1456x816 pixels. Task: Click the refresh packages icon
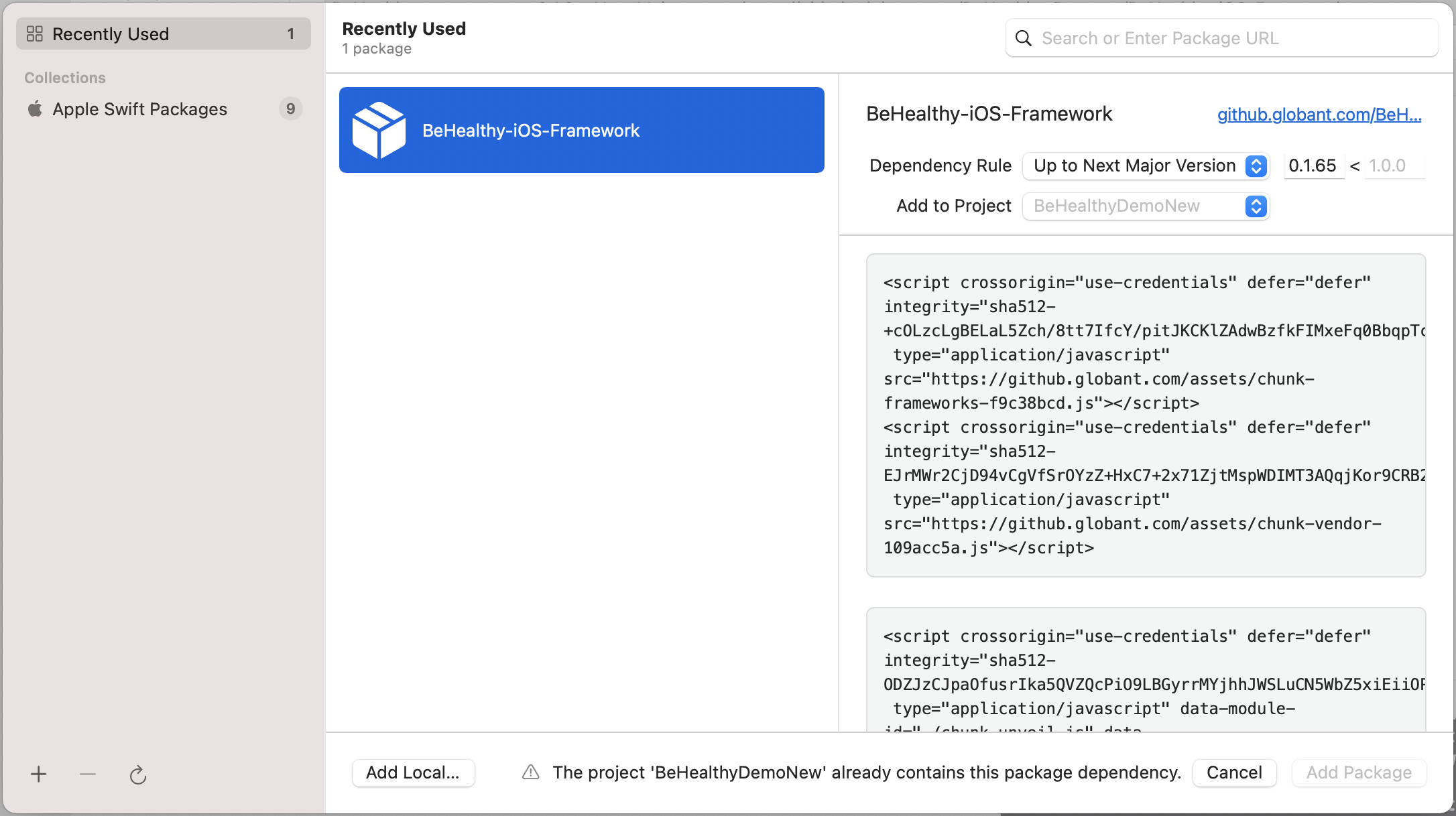(138, 775)
